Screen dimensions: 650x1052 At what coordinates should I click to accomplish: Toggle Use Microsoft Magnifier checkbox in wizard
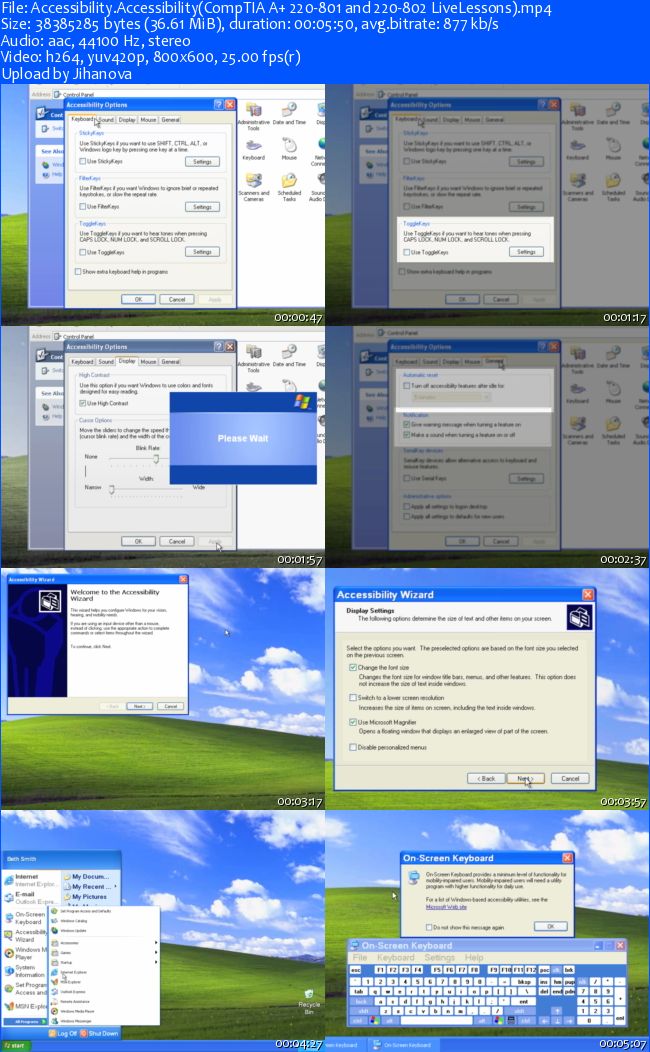point(353,722)
